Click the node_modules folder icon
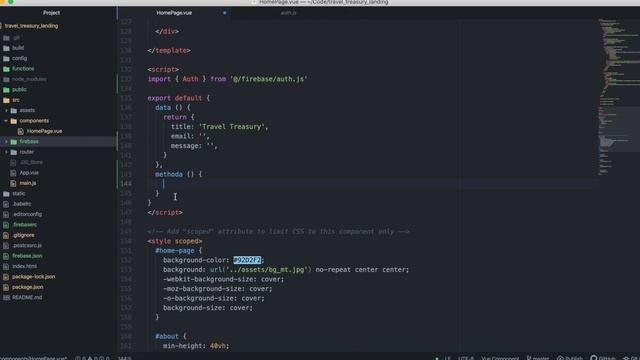 tap(6, 79)
